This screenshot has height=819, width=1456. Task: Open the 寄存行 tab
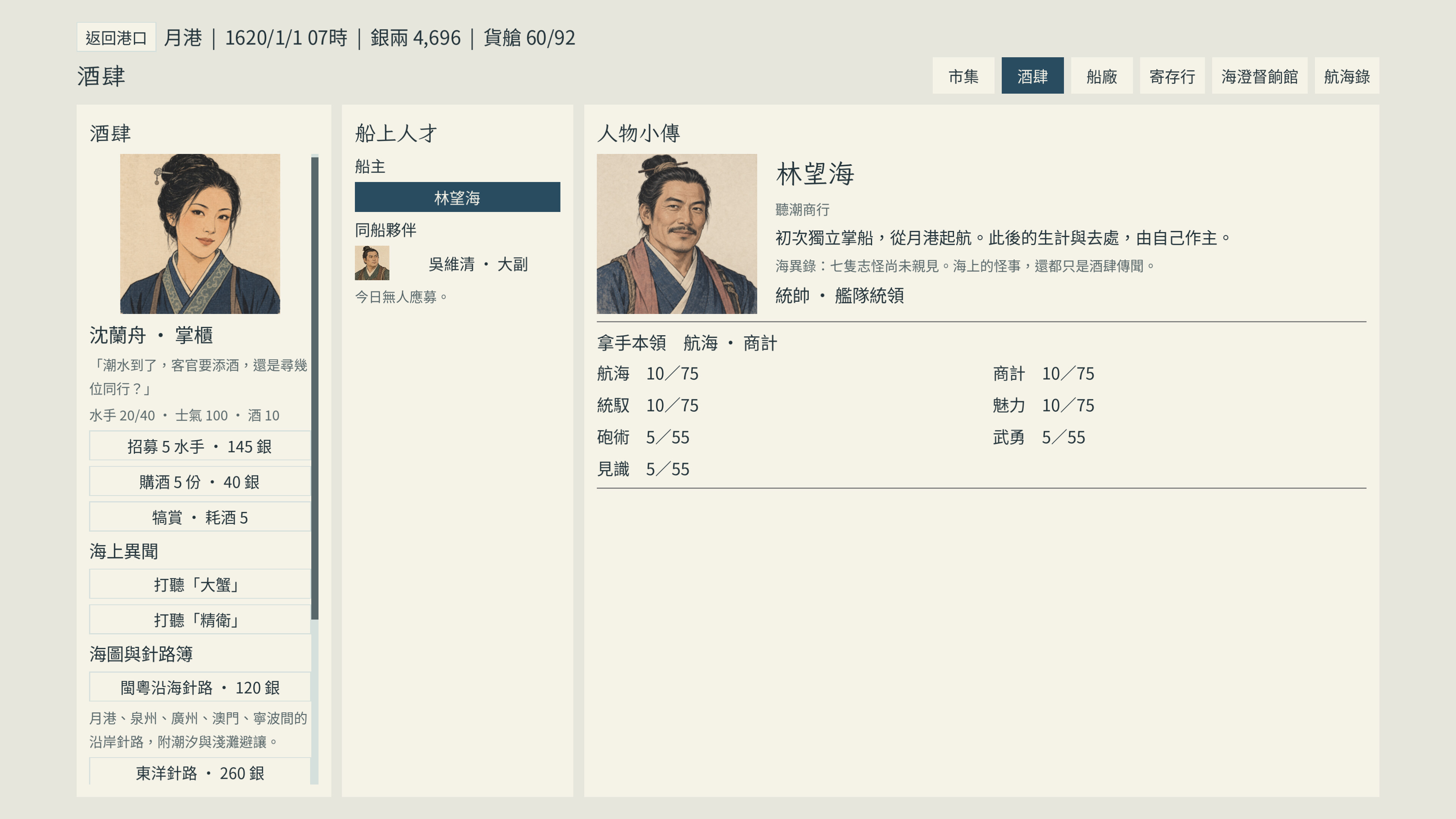tap(1172, 76)
